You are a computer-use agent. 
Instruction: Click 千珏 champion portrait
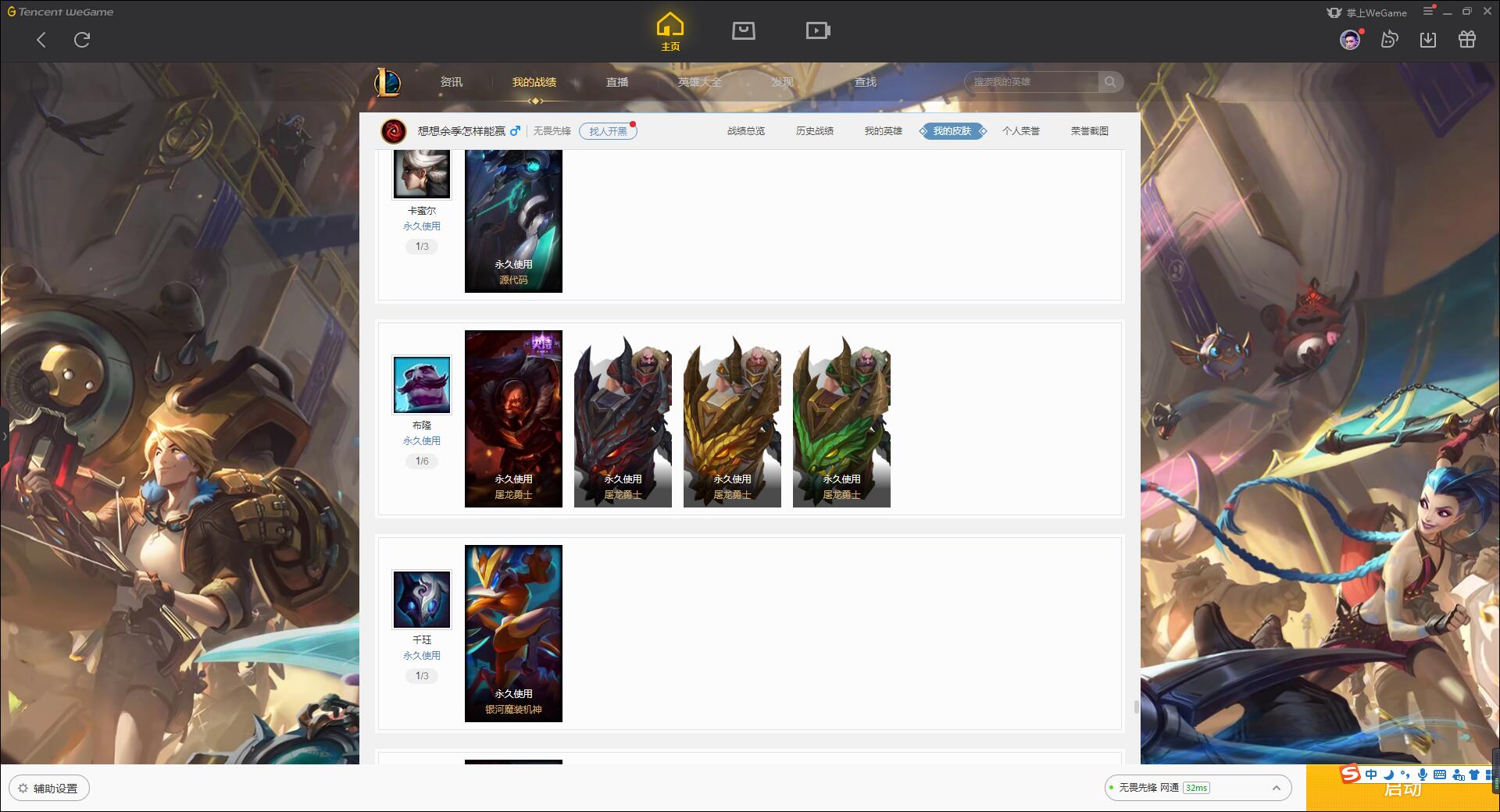422,600
